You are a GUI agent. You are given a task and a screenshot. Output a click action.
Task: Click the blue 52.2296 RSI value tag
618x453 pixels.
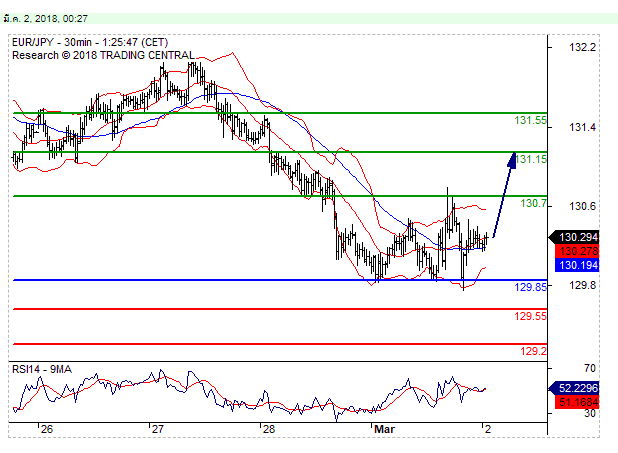(574, 388)
